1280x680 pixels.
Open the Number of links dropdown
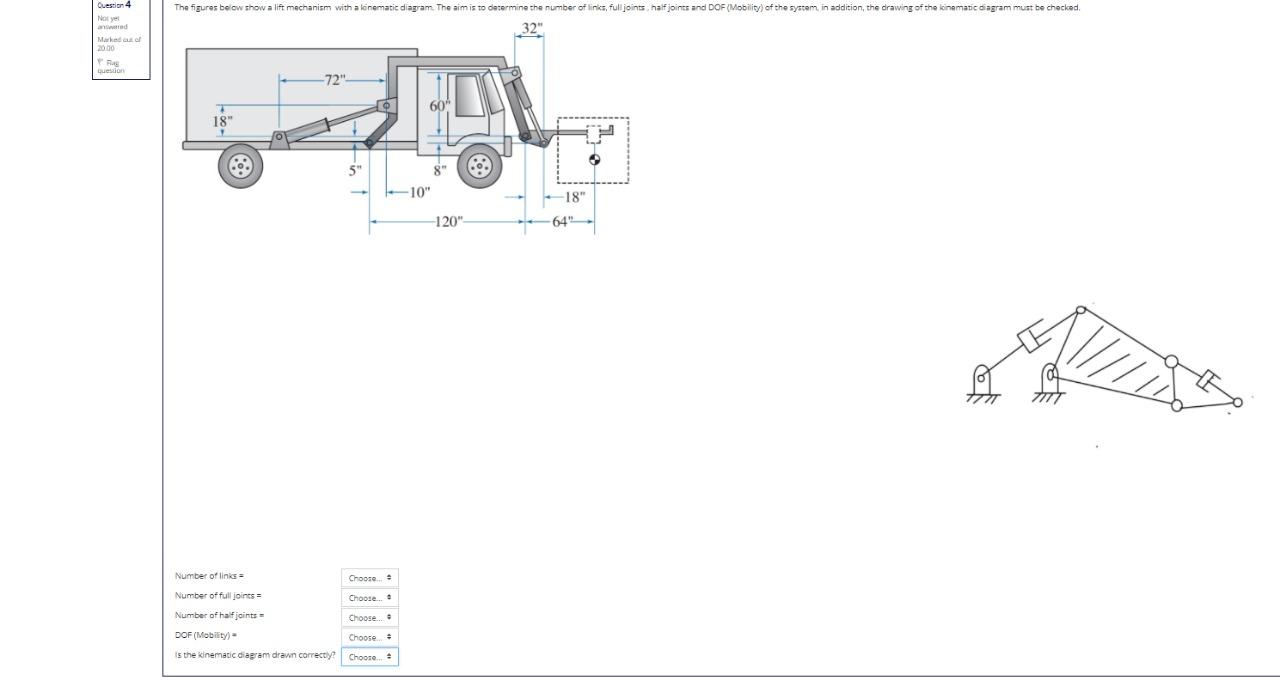click(370, 578)
